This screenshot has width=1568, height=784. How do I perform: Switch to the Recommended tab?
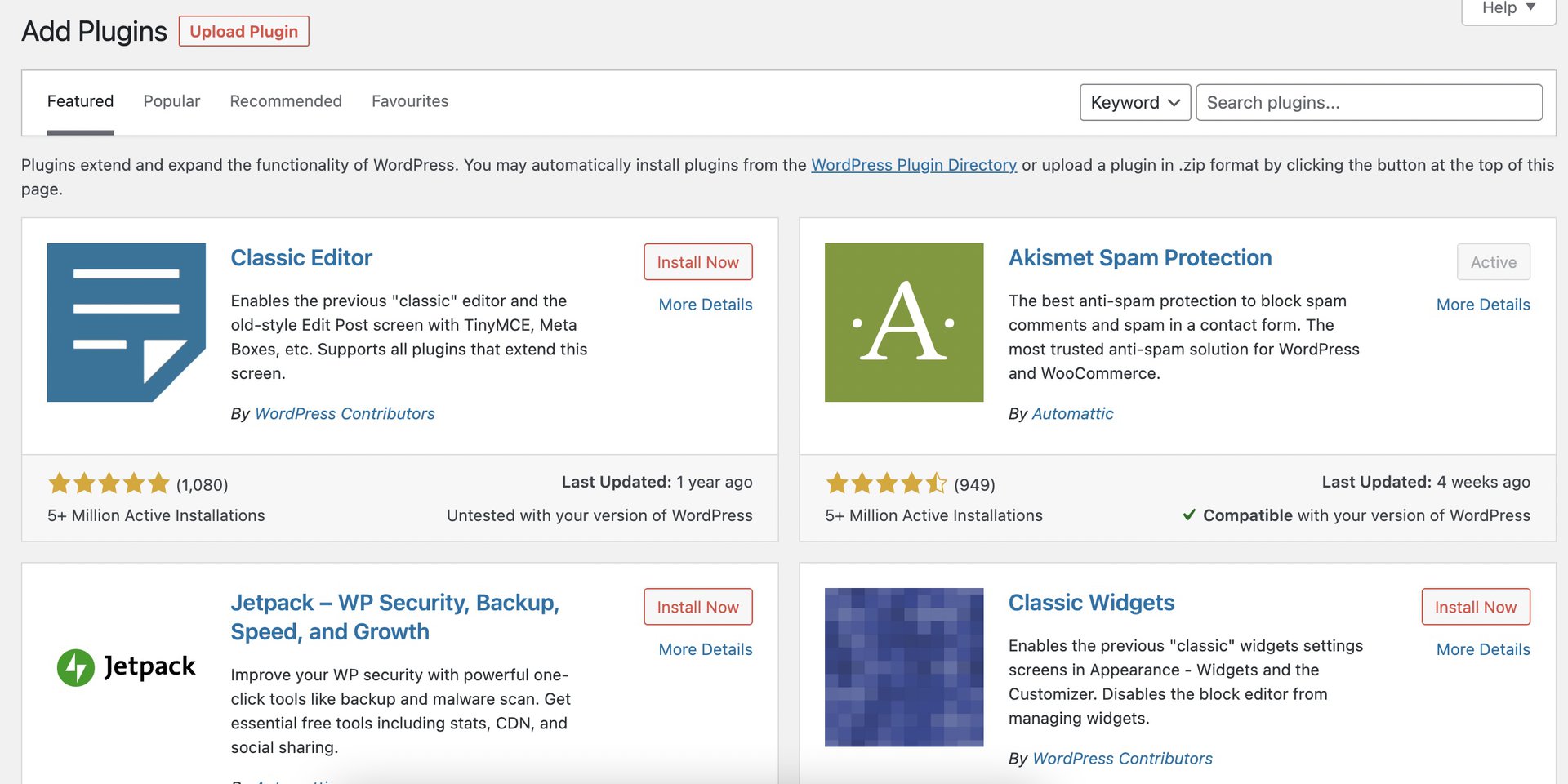[x=286, y=101]
